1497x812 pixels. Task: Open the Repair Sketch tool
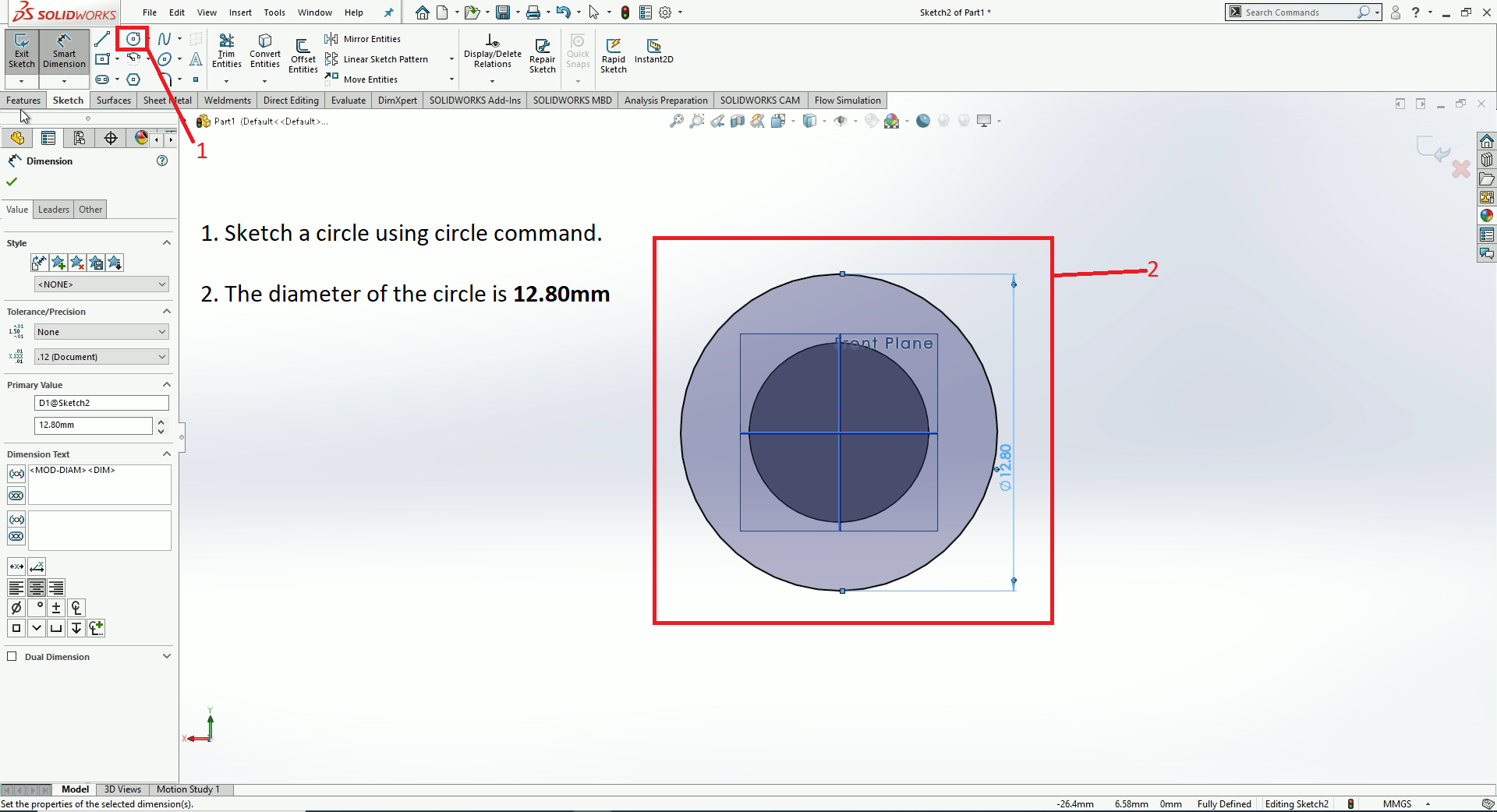tap(542, 55)
